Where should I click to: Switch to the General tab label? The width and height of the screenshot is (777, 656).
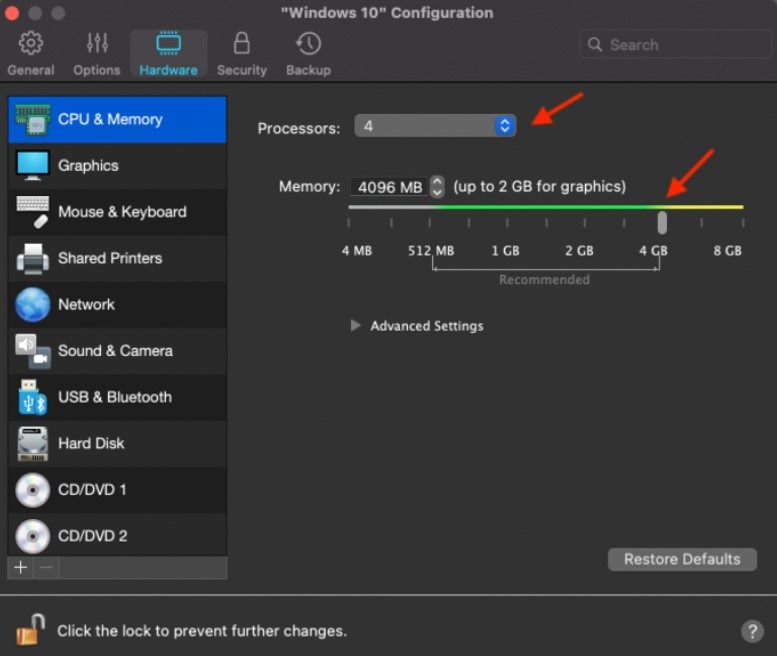[x=31, y=70]
